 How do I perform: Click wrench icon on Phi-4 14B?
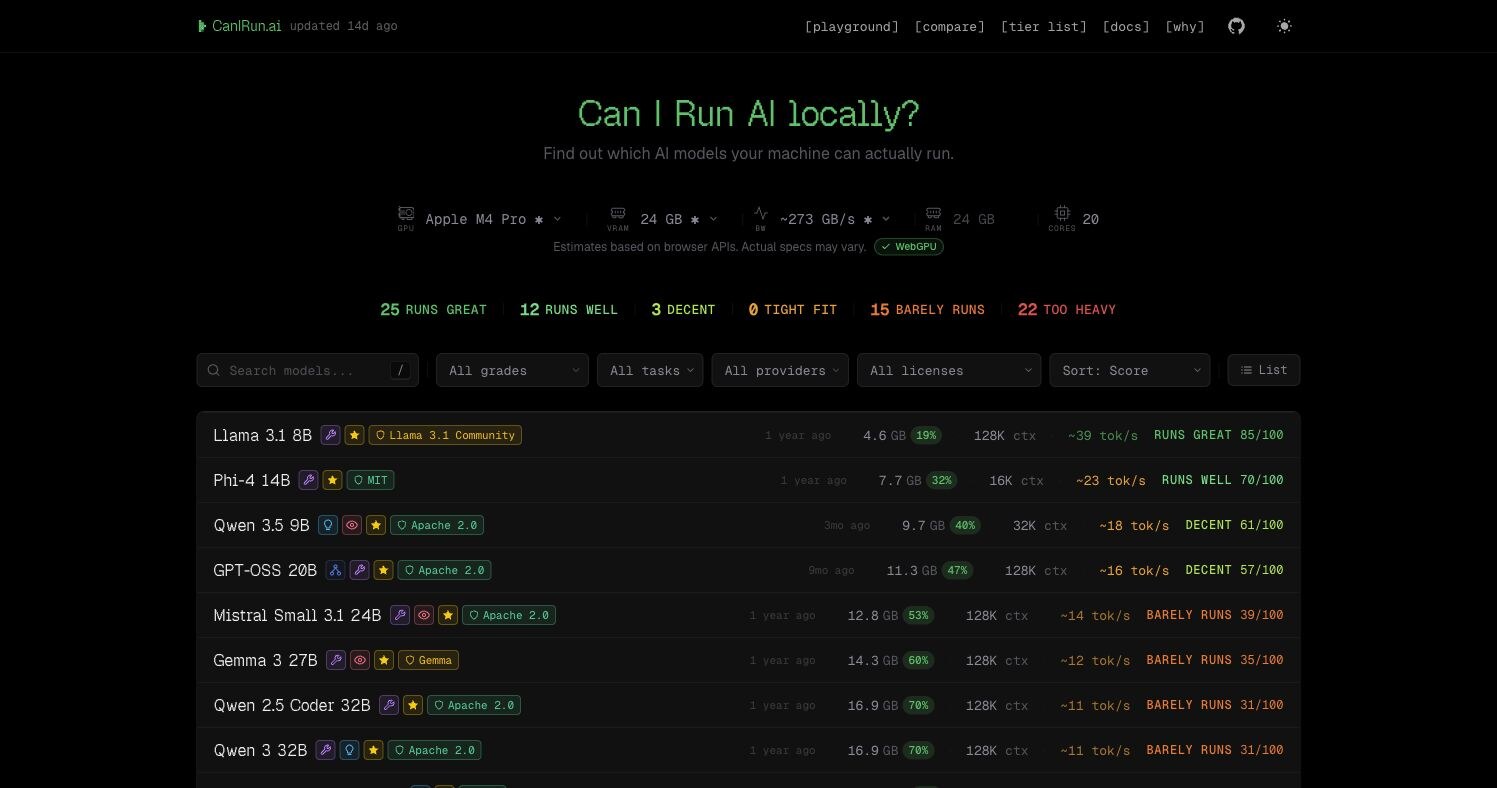[x=308, y=480]
